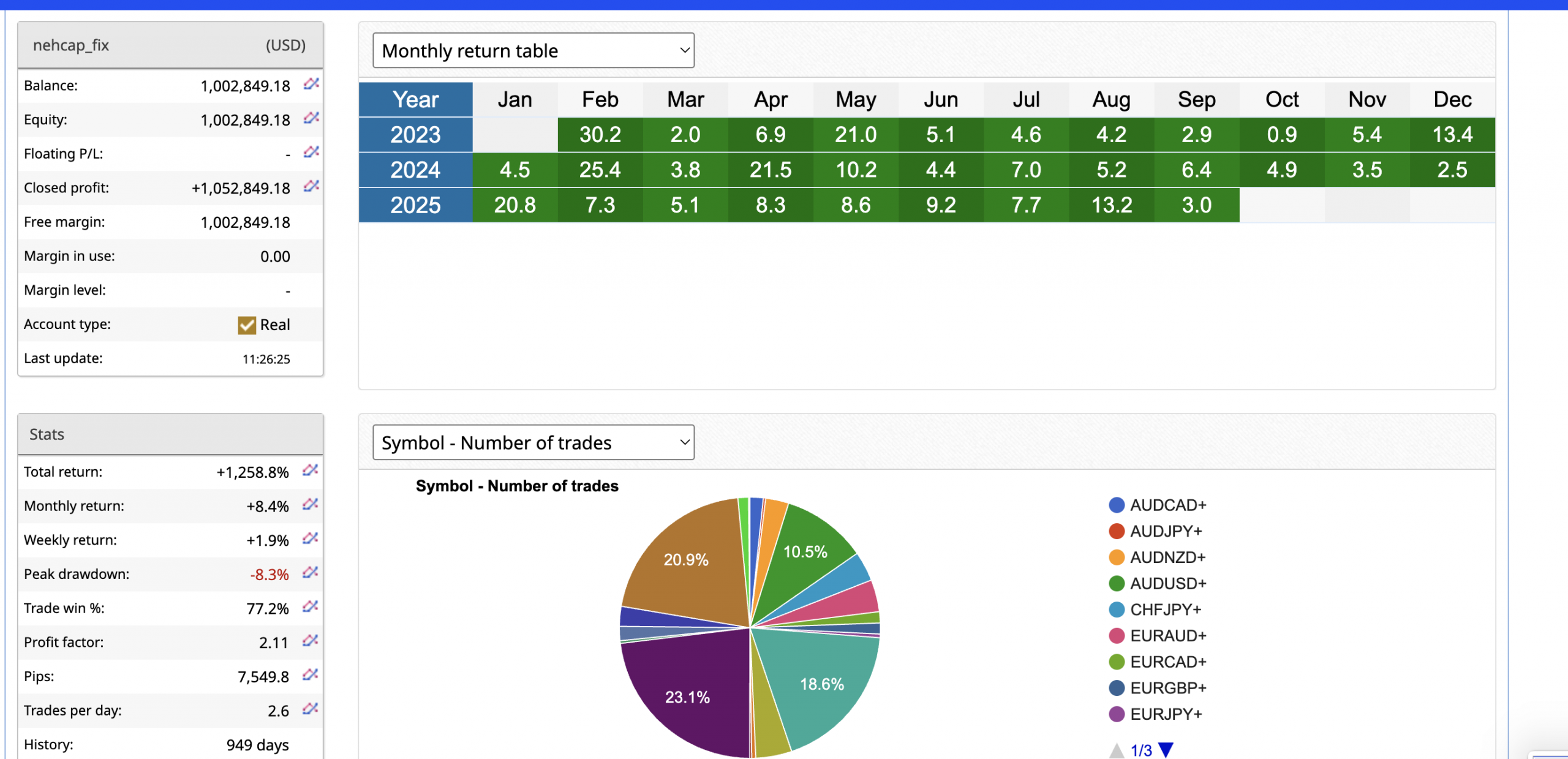This screenshot has height=759, width=1568.
Task: Click the chart icon next to Closed profit
Action: 311,186
